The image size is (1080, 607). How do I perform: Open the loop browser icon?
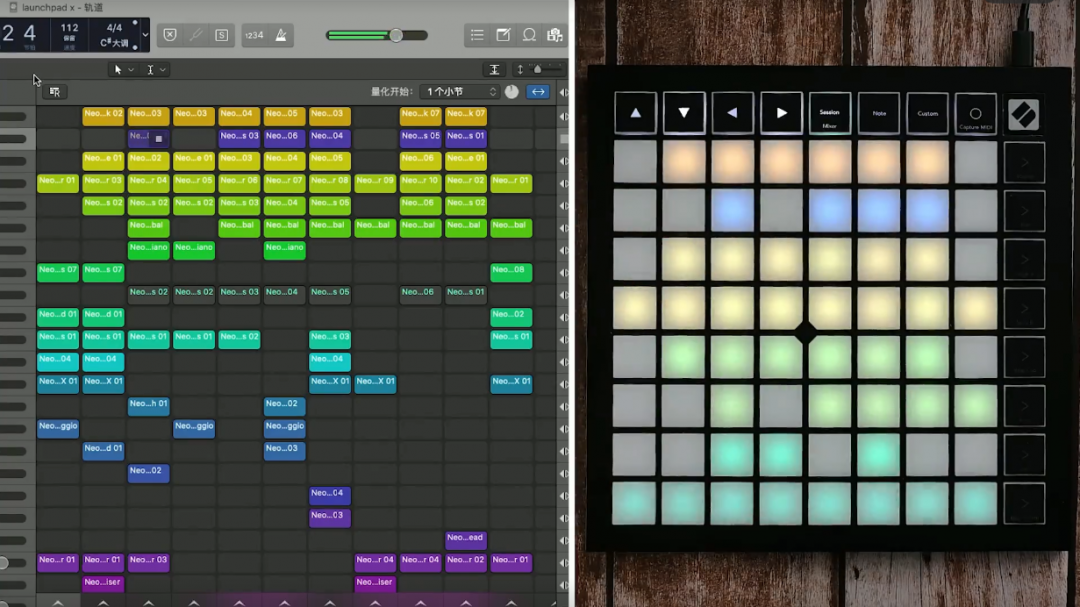(529, 35)
